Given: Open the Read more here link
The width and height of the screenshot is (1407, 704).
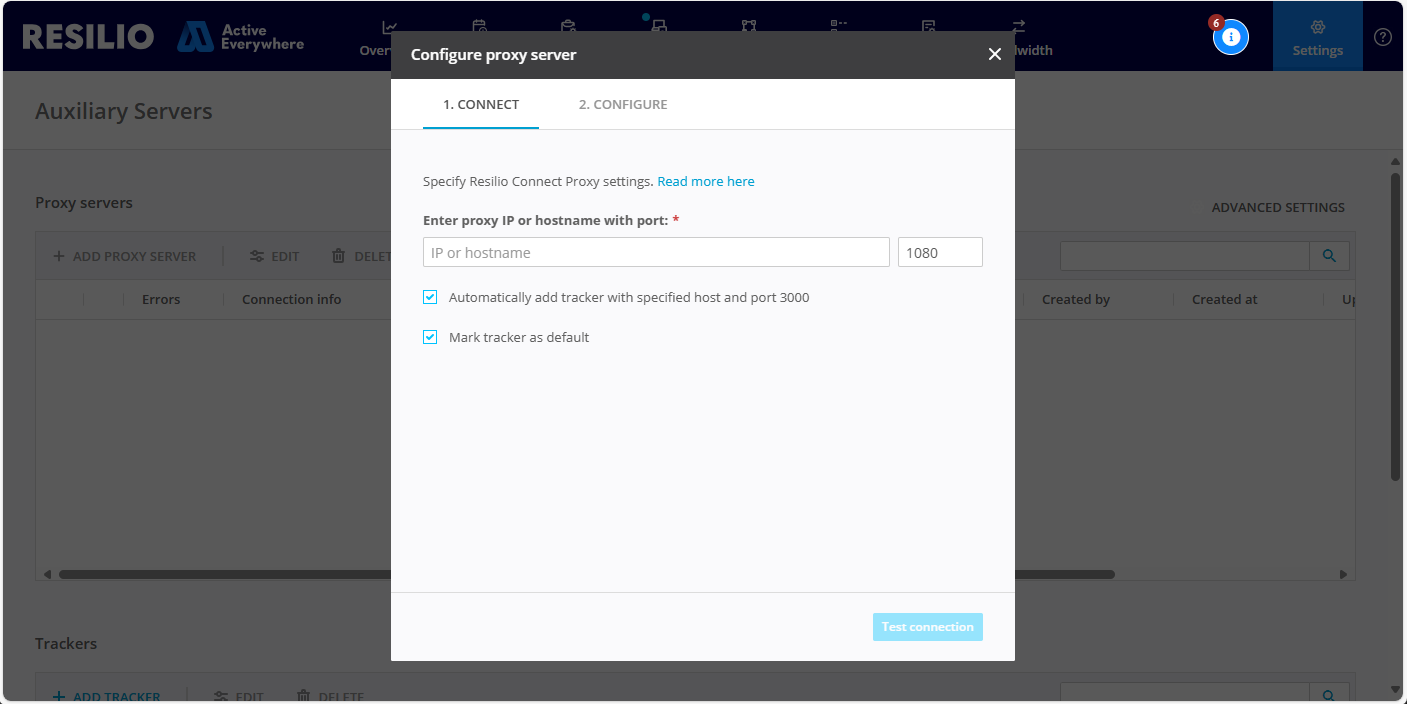Looking at the screenshot, I should point(705,181).
